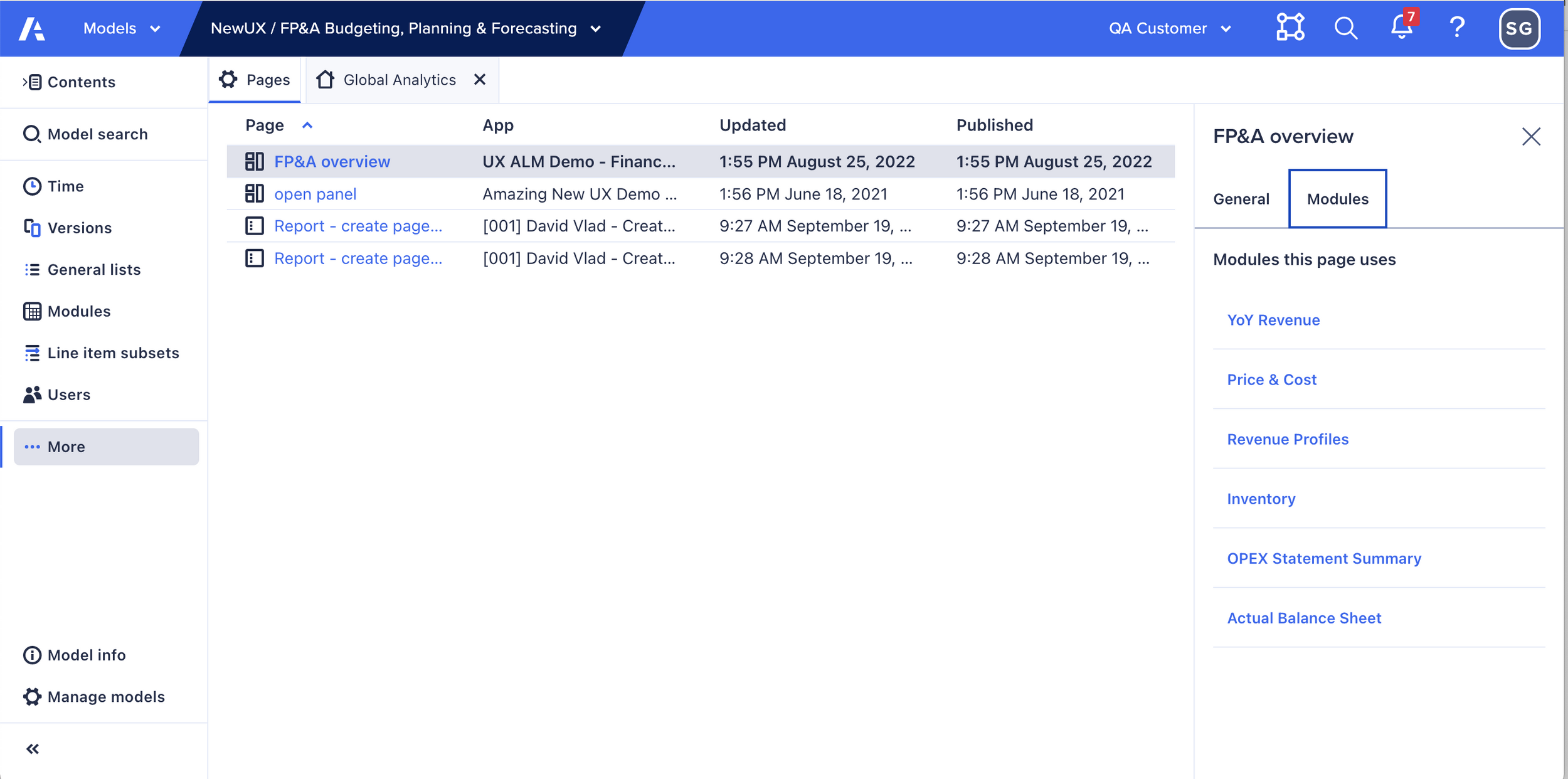The image size is (1568, 779).
Task: Open the SG user avatar menu
Action: coord(1519,28)
